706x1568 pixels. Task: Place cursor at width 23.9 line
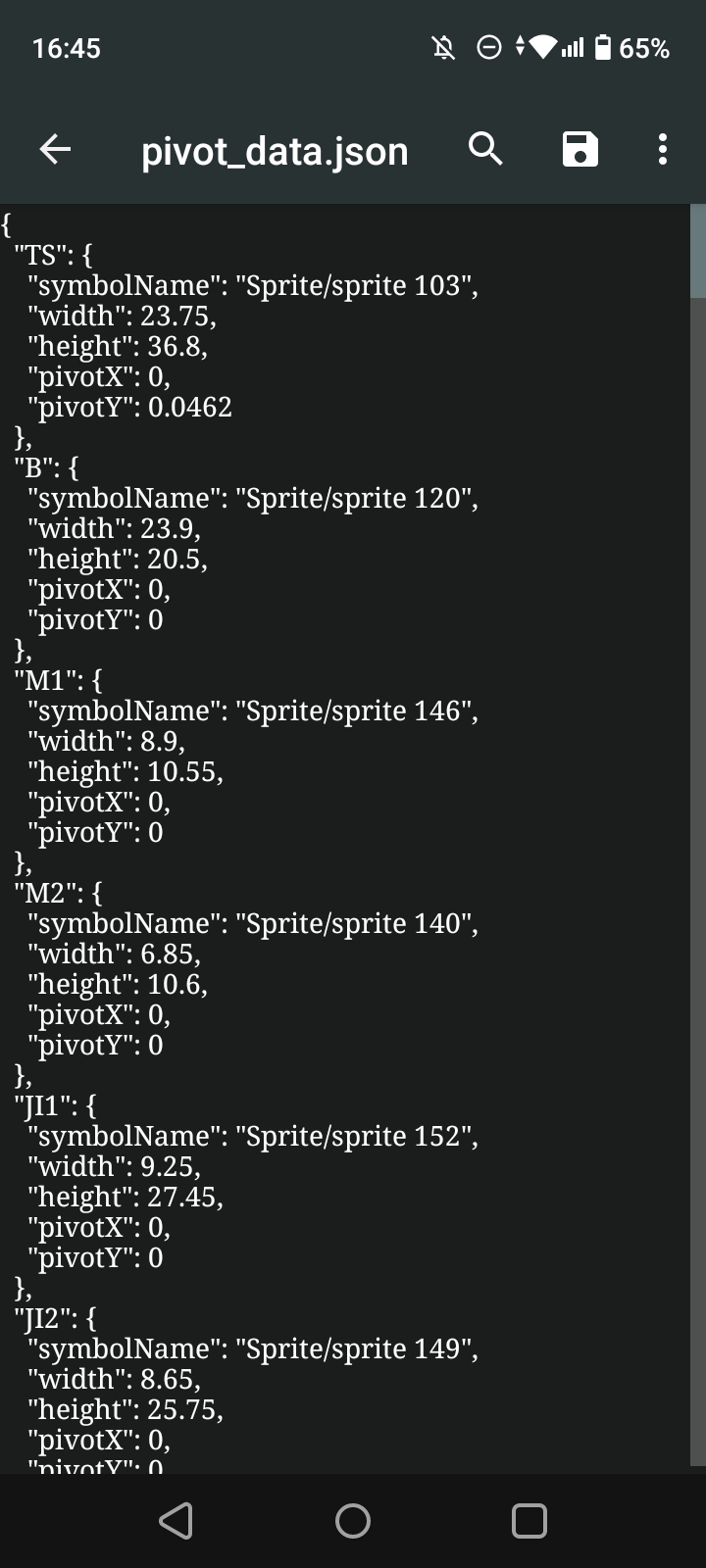(114, 528)
